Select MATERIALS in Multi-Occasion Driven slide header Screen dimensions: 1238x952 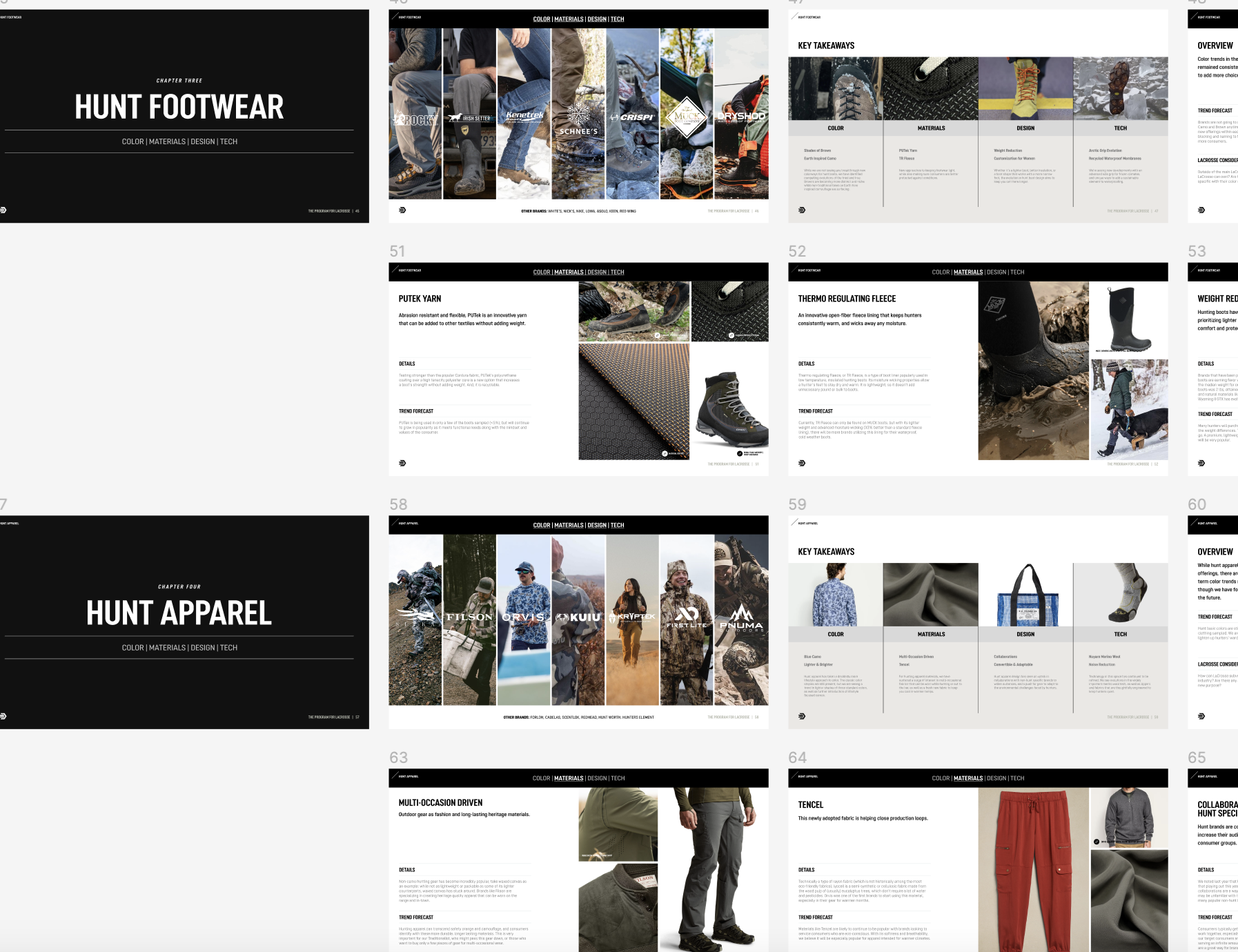coord(569,778)
